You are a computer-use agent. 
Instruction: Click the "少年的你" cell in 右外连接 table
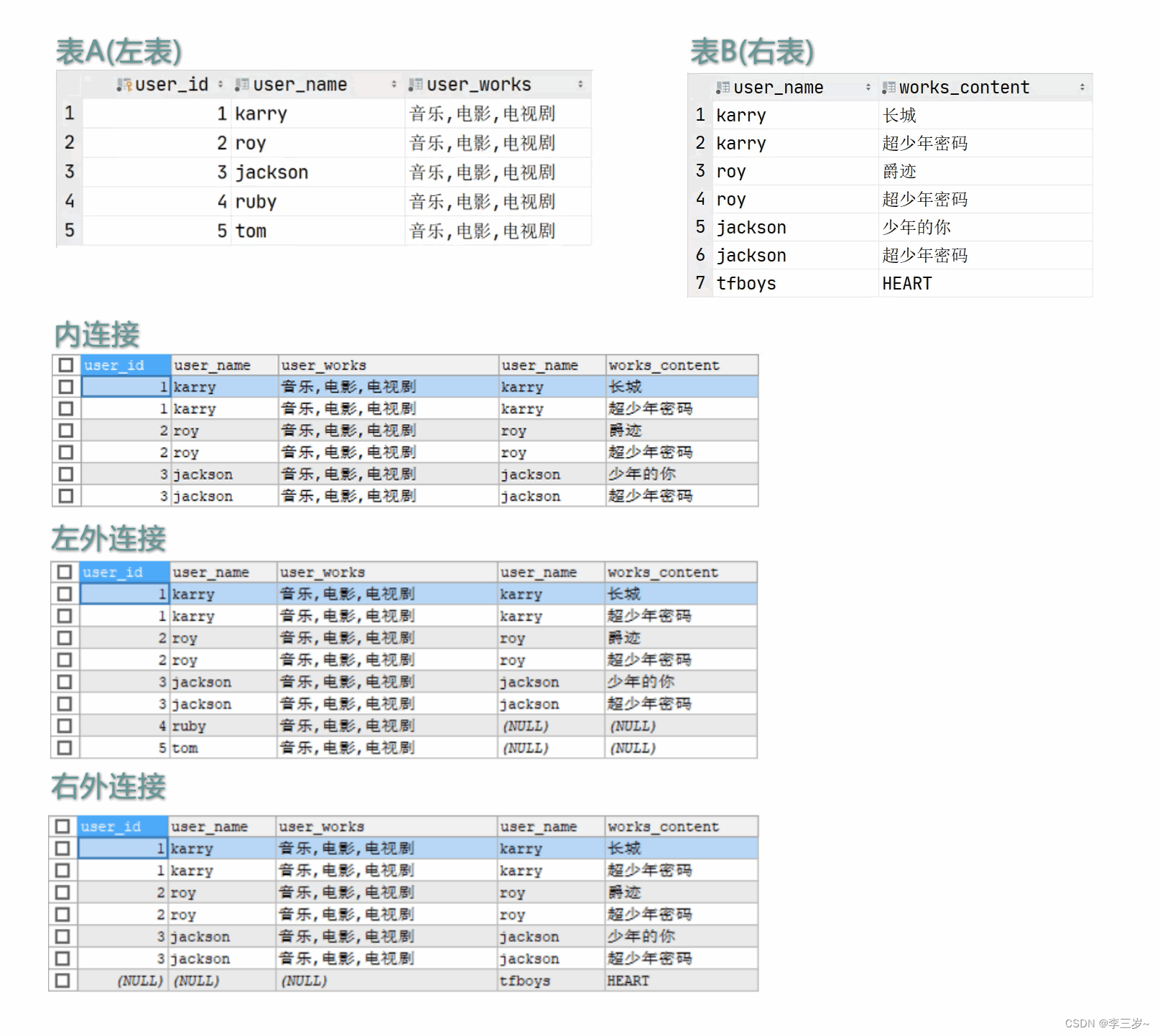pos(681,936)
